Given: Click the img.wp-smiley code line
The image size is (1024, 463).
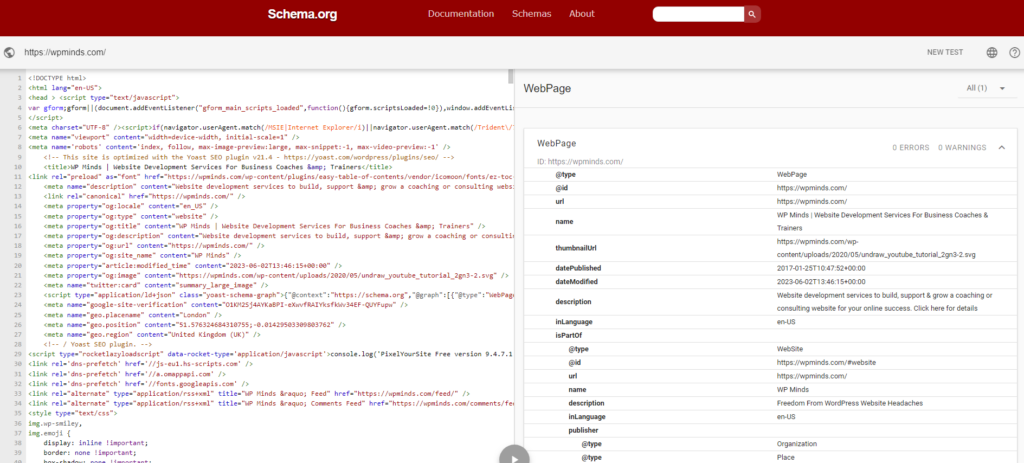Looking at the screenshot, I should point(54,423).
